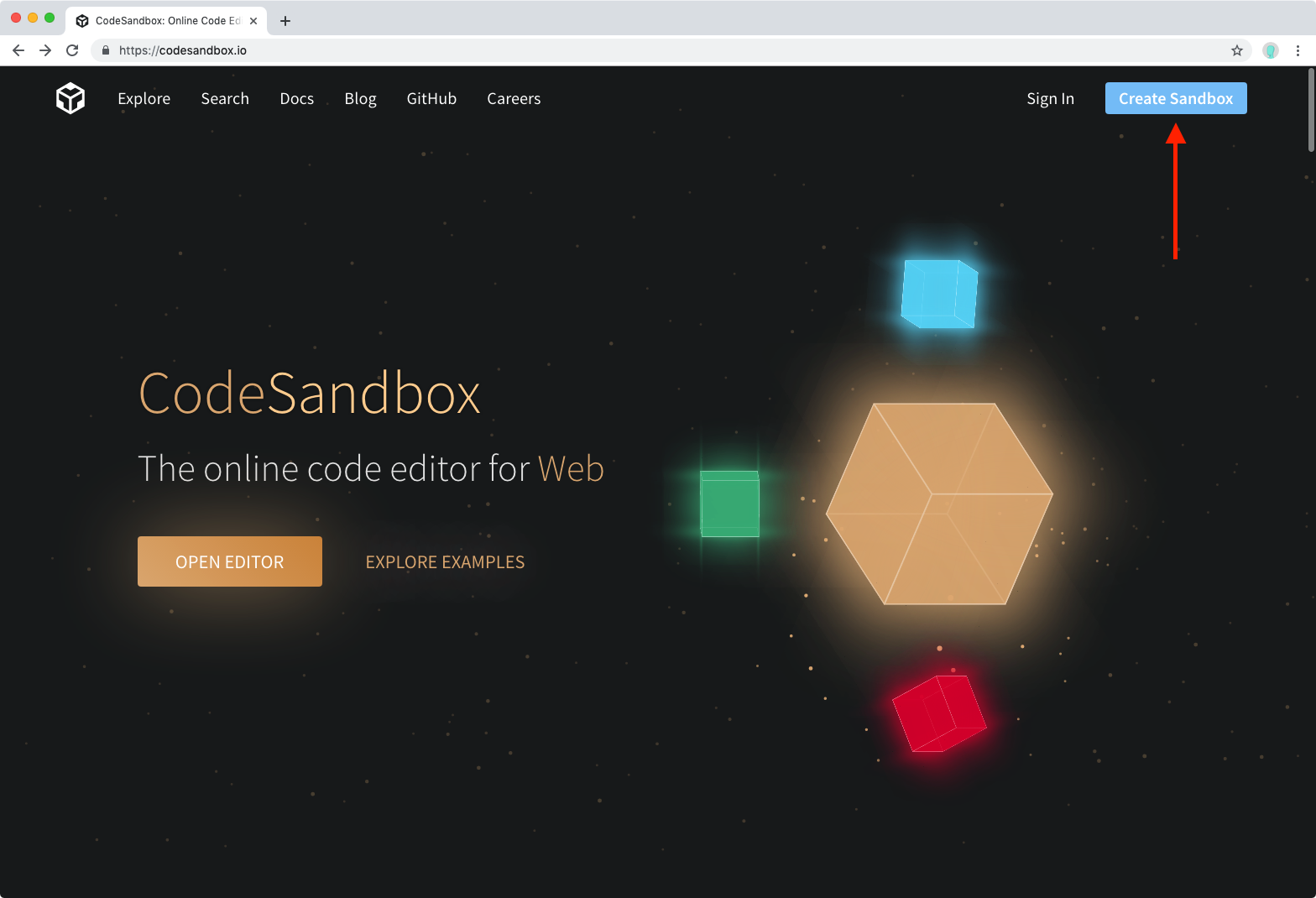Click the CodeSandbox headline text

click(x=310, y=393)
